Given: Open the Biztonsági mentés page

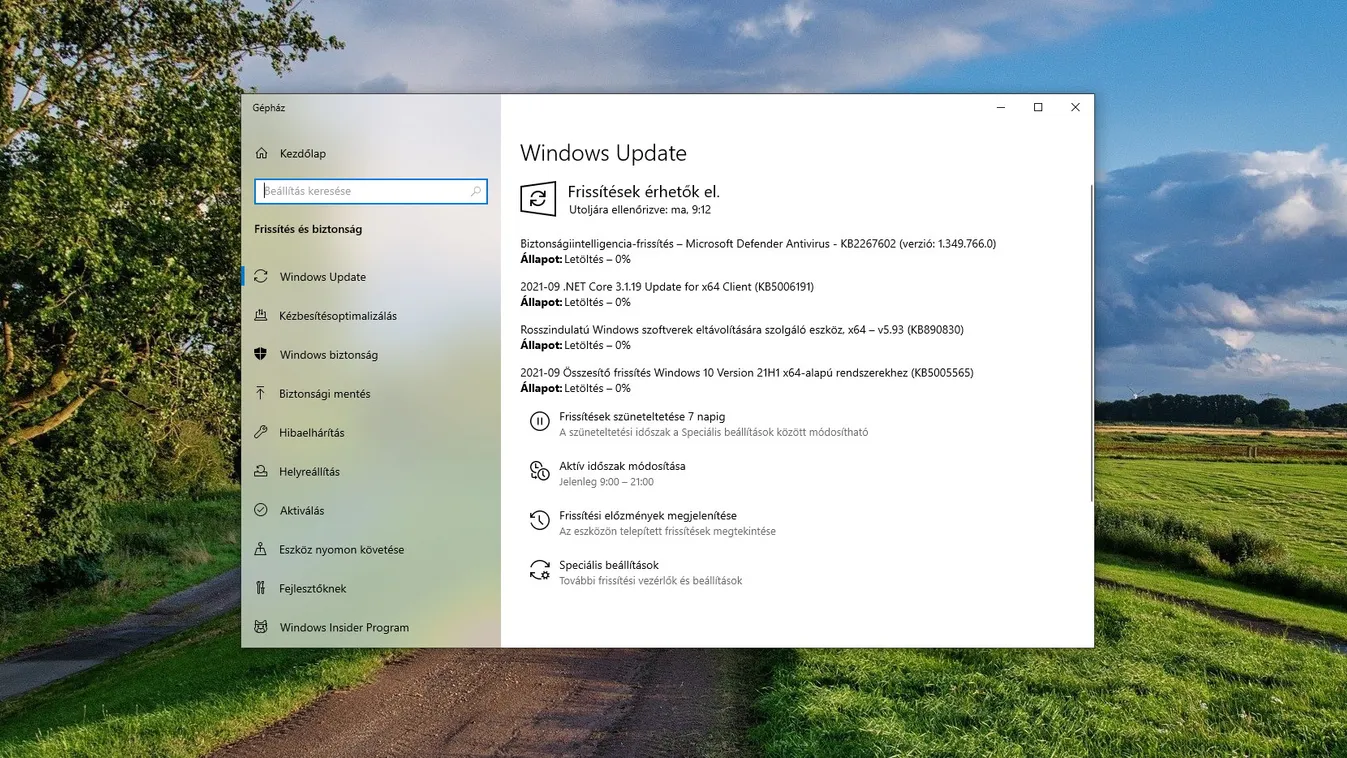Looking at the screenshot, I should tap(371, 393).
